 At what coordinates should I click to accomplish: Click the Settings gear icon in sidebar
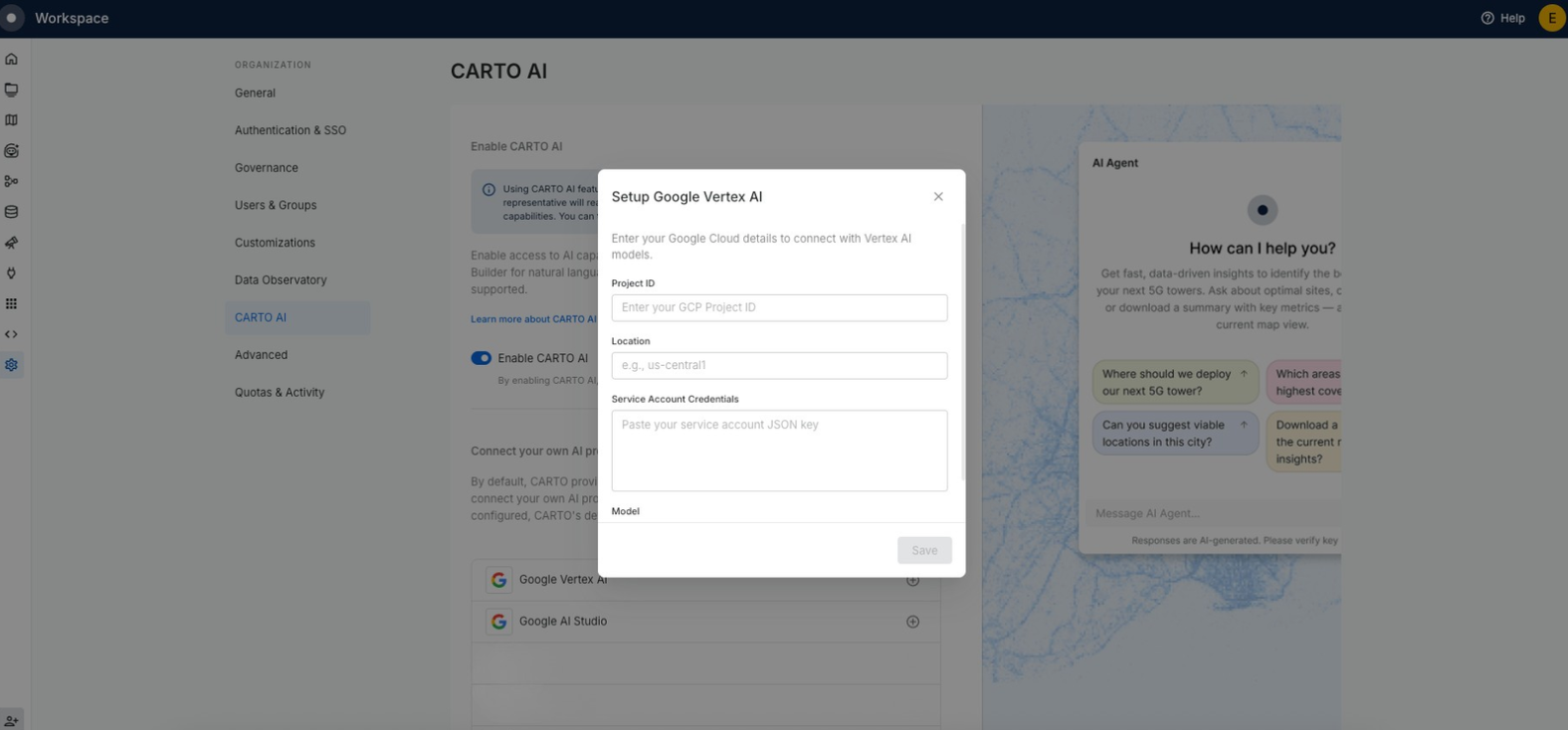point(11,365)
